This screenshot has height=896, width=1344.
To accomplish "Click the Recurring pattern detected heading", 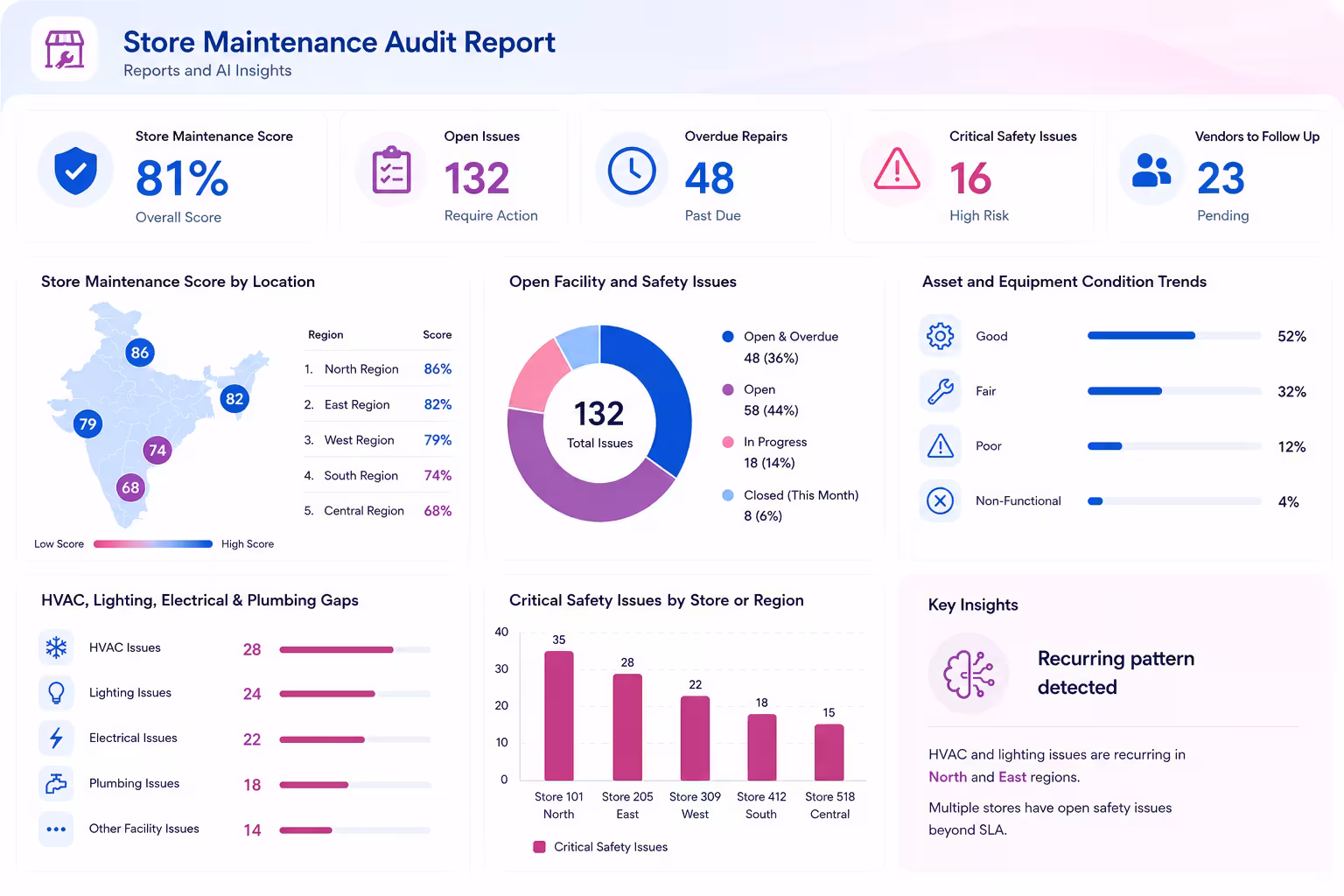I will (1116, 673).
